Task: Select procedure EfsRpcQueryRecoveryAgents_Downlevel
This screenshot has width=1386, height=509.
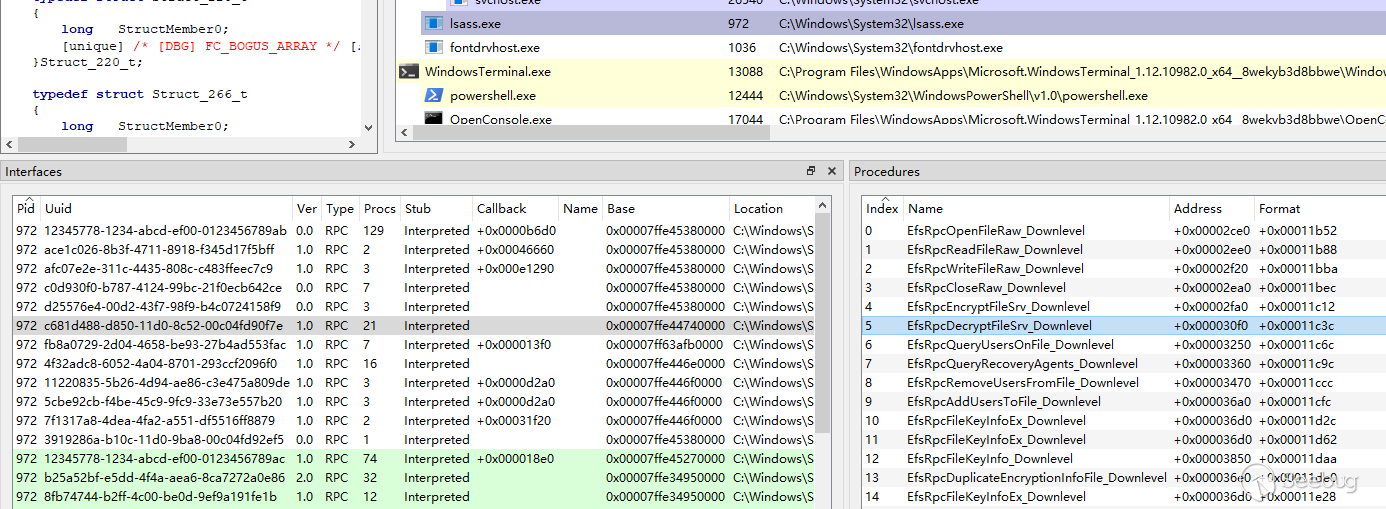Action: 1022,363
